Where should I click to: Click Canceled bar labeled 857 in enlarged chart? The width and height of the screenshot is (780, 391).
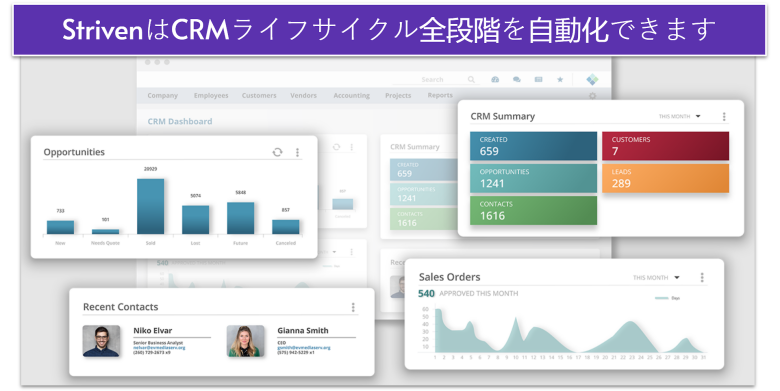click(286, 227)
